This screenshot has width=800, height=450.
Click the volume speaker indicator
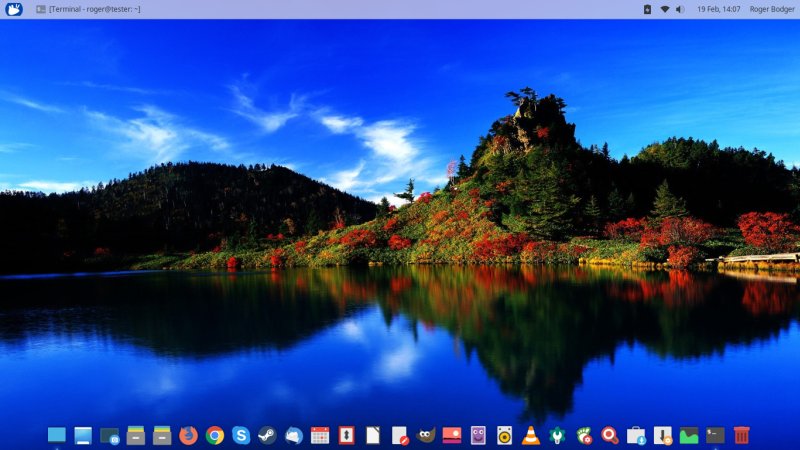coord(680,9)
